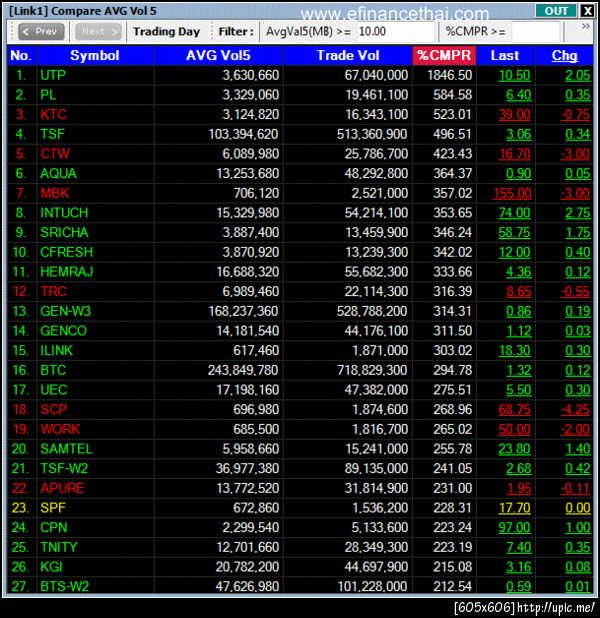Select the SAMTEL symbol

(x=66, y=449)
